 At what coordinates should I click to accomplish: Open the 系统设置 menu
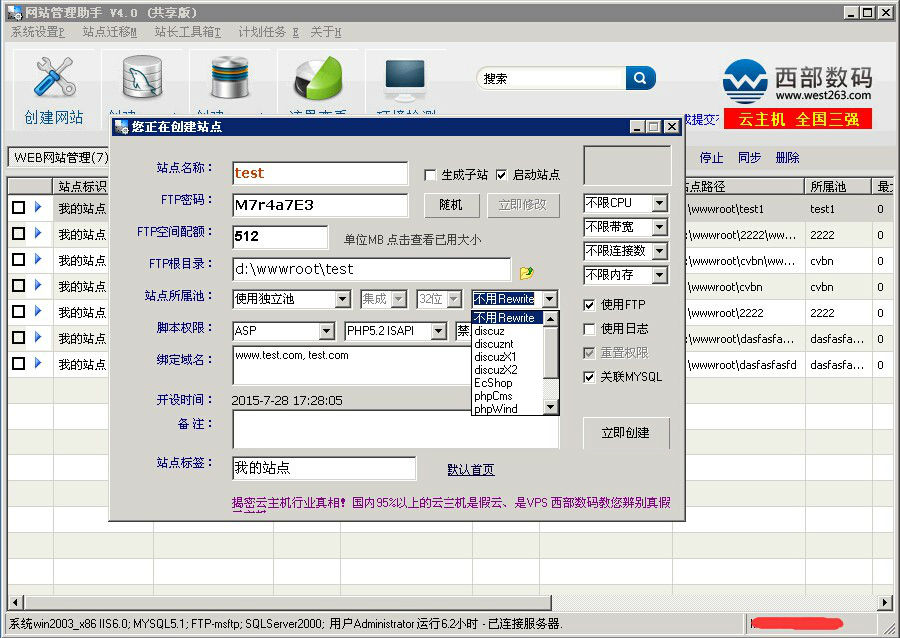38,32
